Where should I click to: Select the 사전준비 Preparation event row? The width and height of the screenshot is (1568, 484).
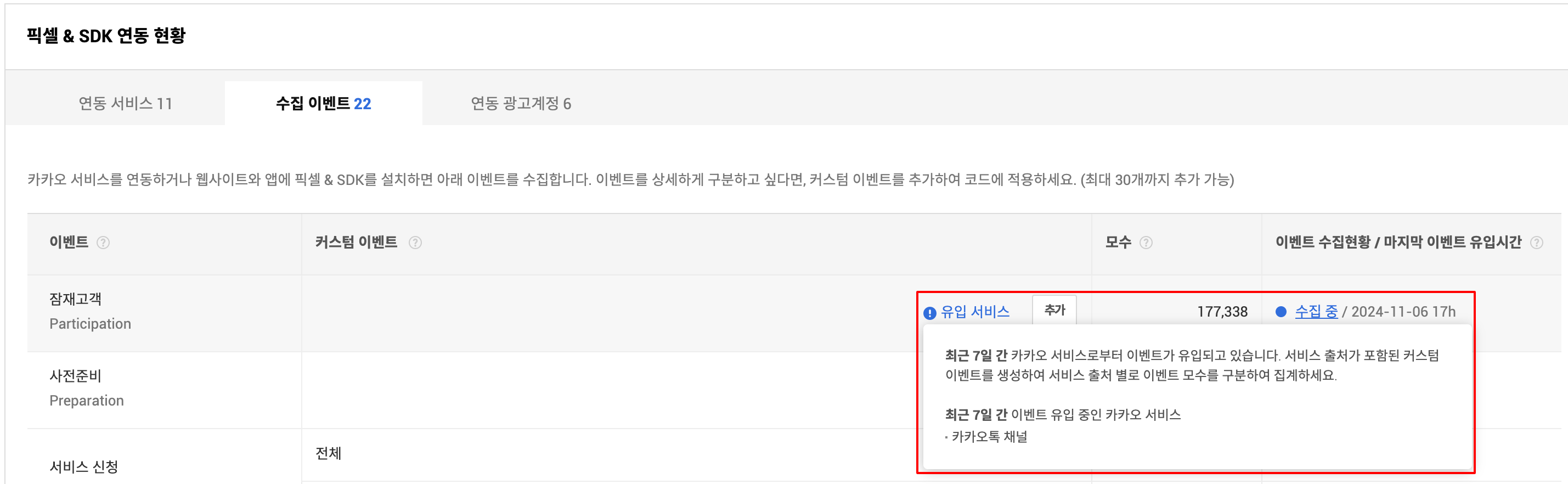[x=87, y=388]
